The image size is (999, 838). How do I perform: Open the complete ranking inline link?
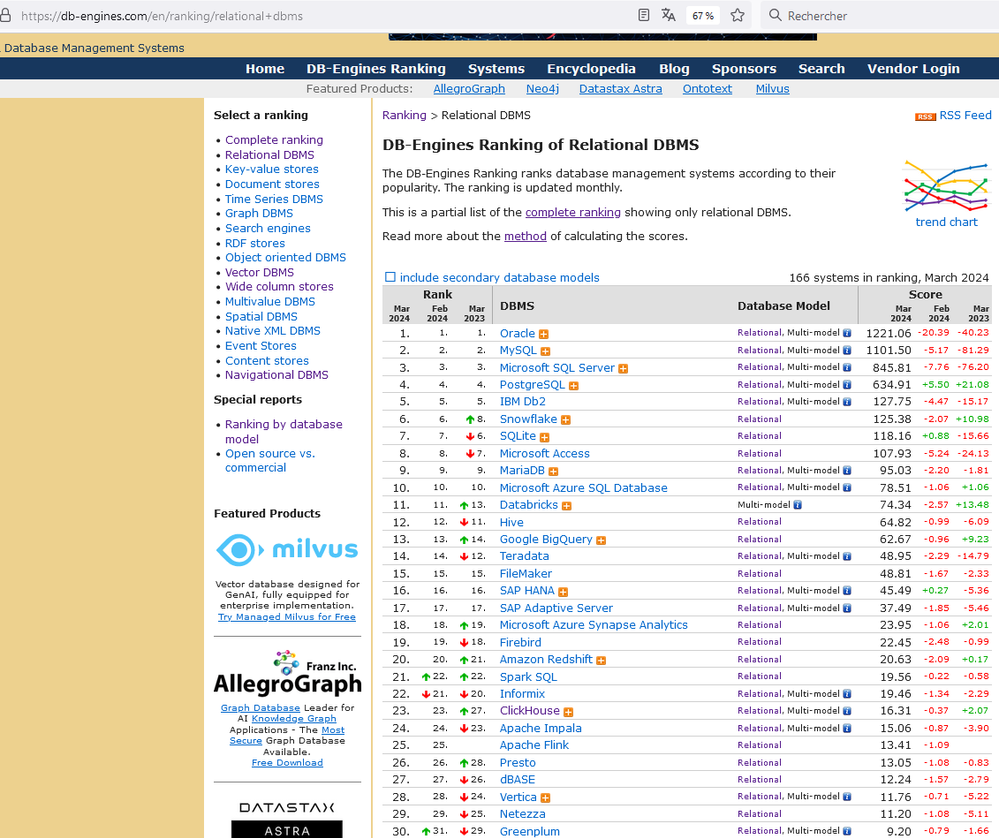[x=573, y=212]
